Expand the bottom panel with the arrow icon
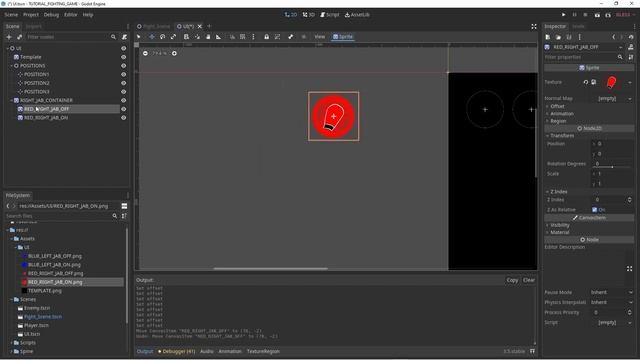This screenshot has height=360, width=640. click(x=532, y=351)
